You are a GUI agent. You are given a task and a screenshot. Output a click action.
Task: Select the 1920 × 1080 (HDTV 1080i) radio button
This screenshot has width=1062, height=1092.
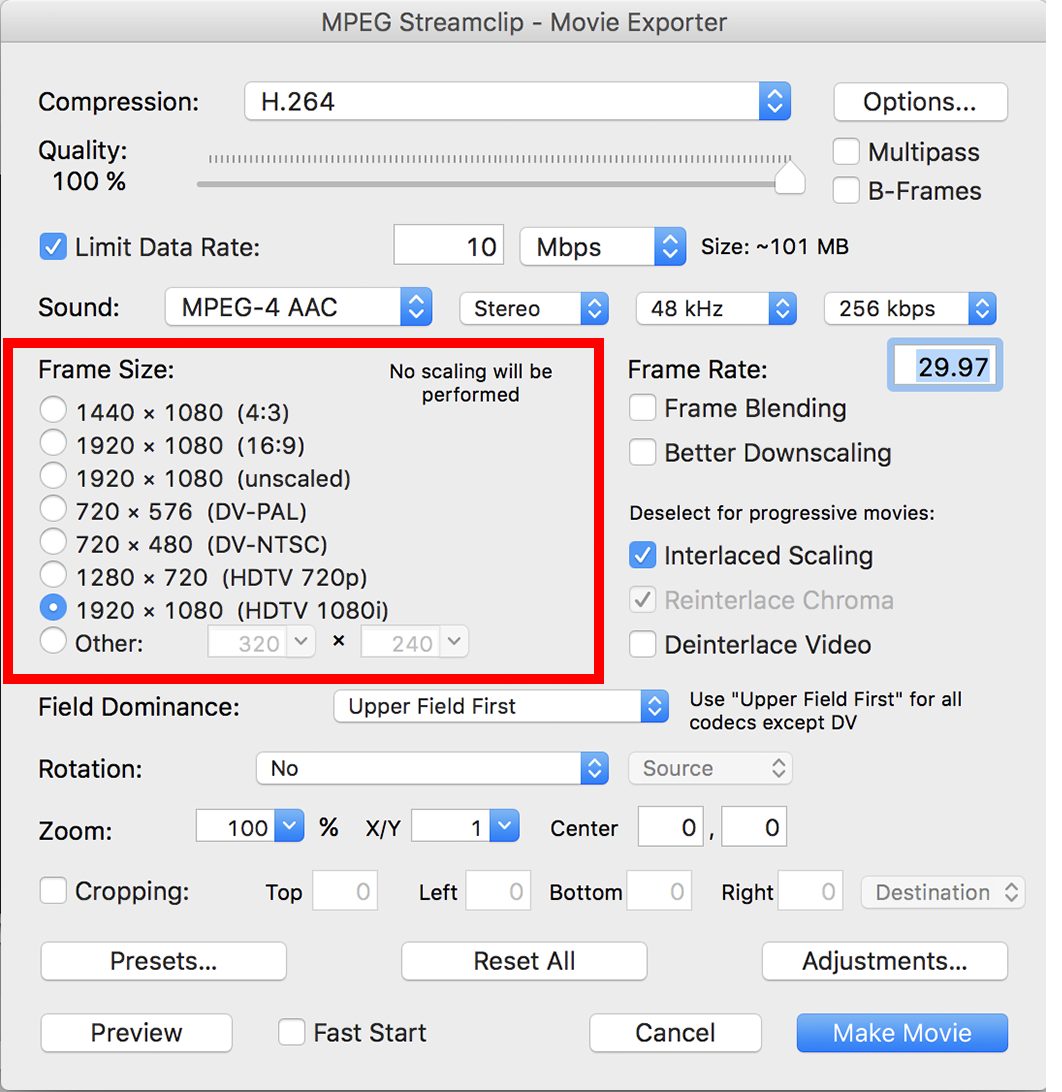pyautogui.click(x=53, y=608)
